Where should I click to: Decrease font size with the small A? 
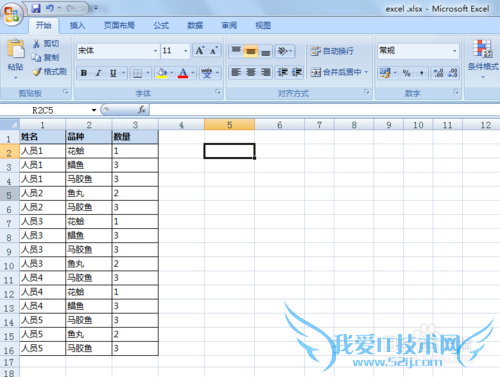(x=214, y=51)
